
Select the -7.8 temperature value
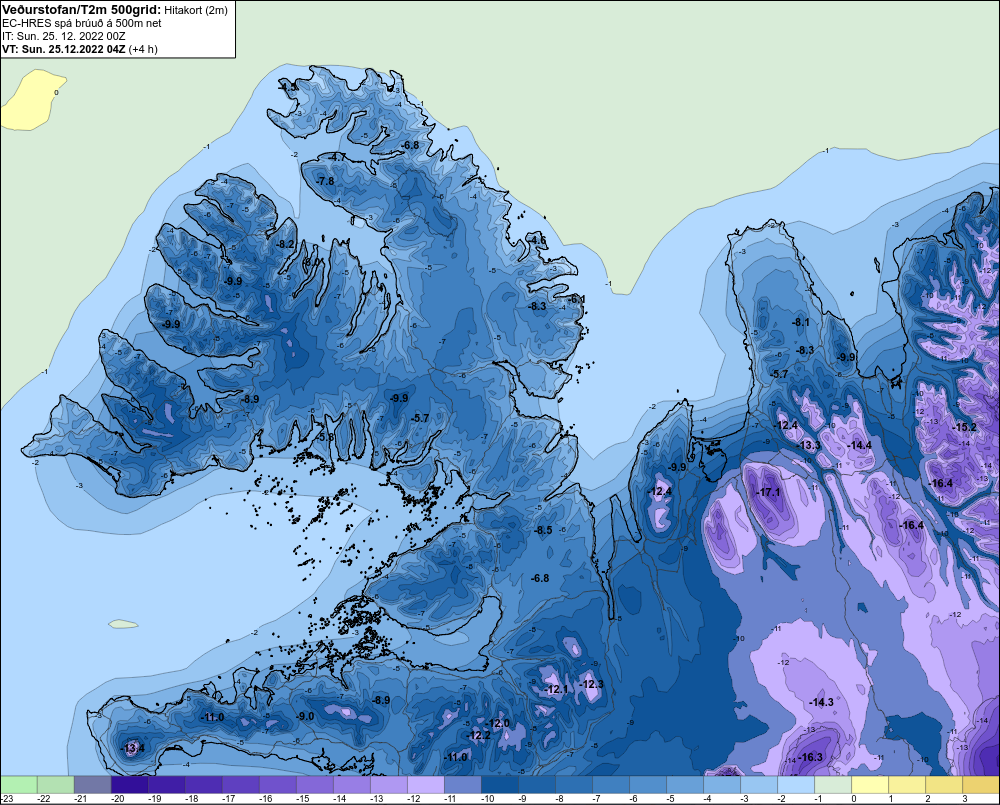click(325, 181)
